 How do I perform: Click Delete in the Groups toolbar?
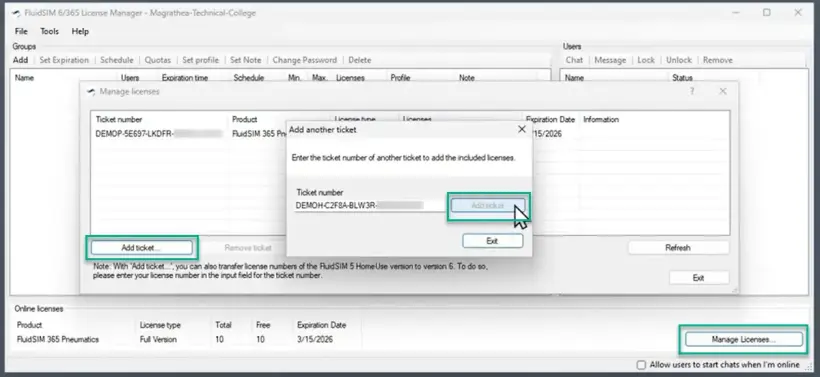click(x=360, y=60)
